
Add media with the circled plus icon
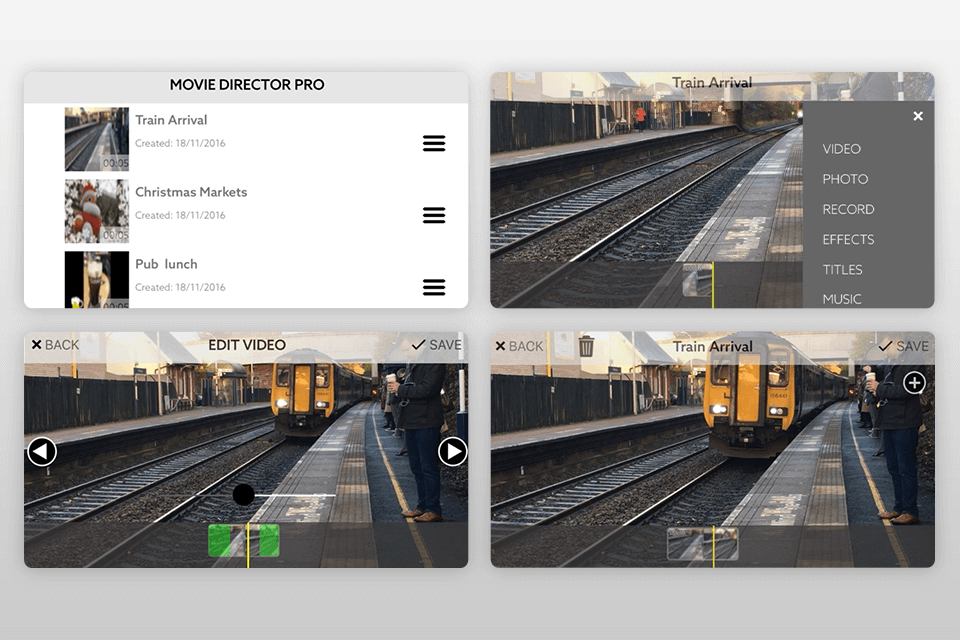click(914, 383)
